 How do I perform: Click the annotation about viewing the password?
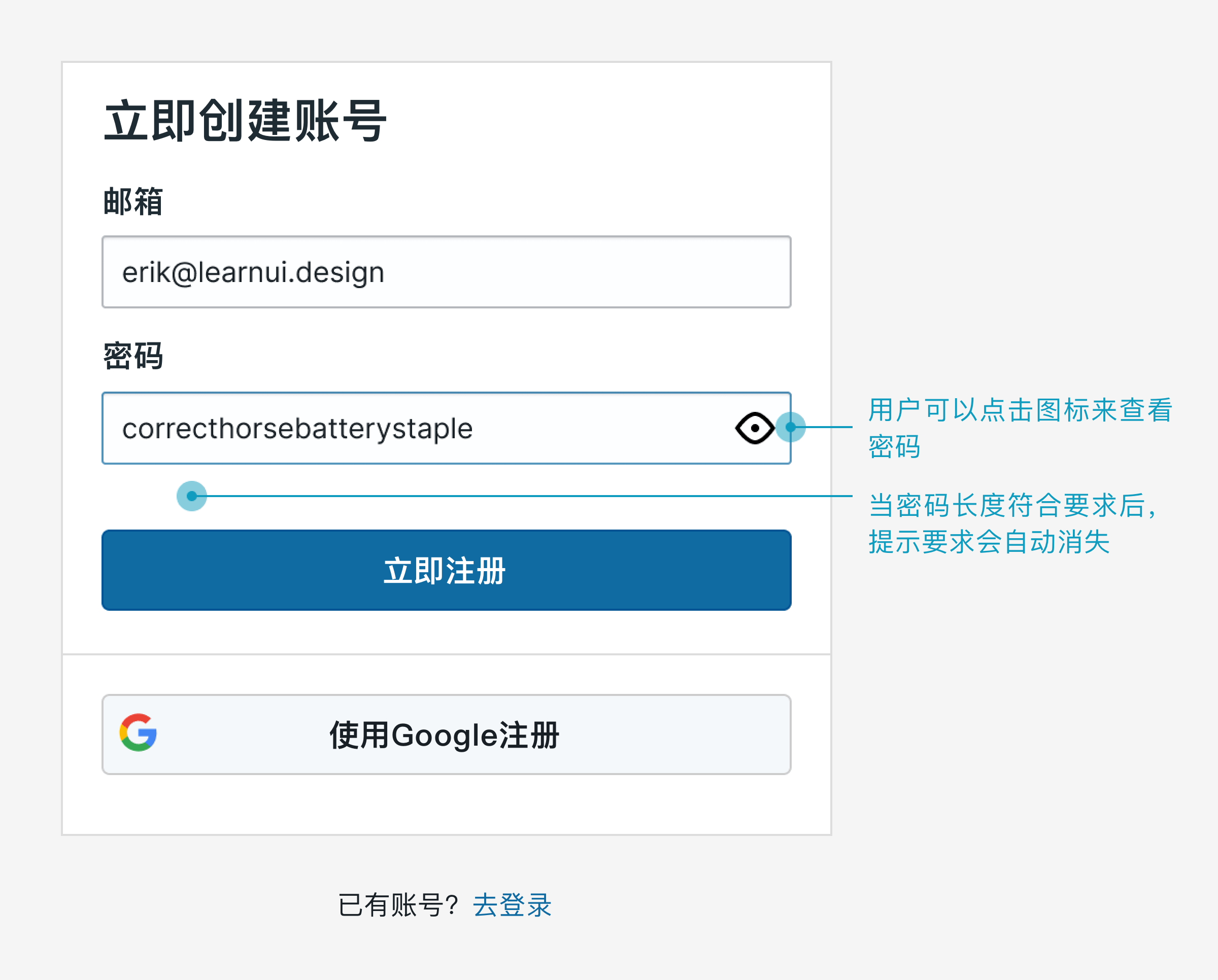point(1020,428)
